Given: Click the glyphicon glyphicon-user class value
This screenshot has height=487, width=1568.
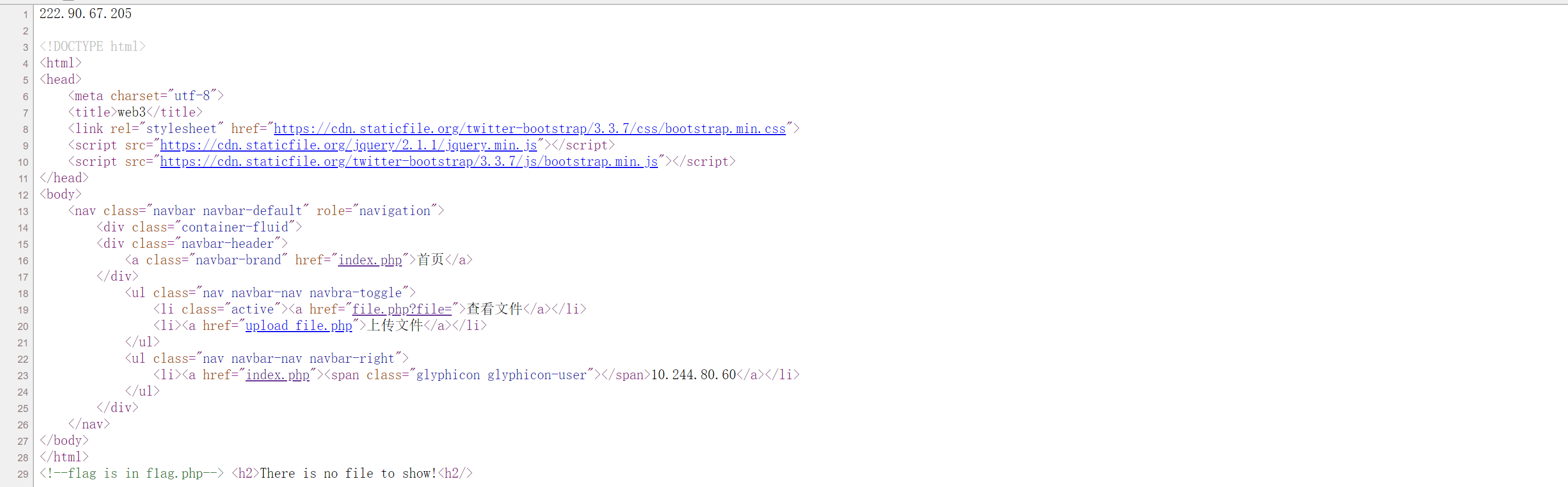Looking at the screenshot, I should (x=501, y=375).
